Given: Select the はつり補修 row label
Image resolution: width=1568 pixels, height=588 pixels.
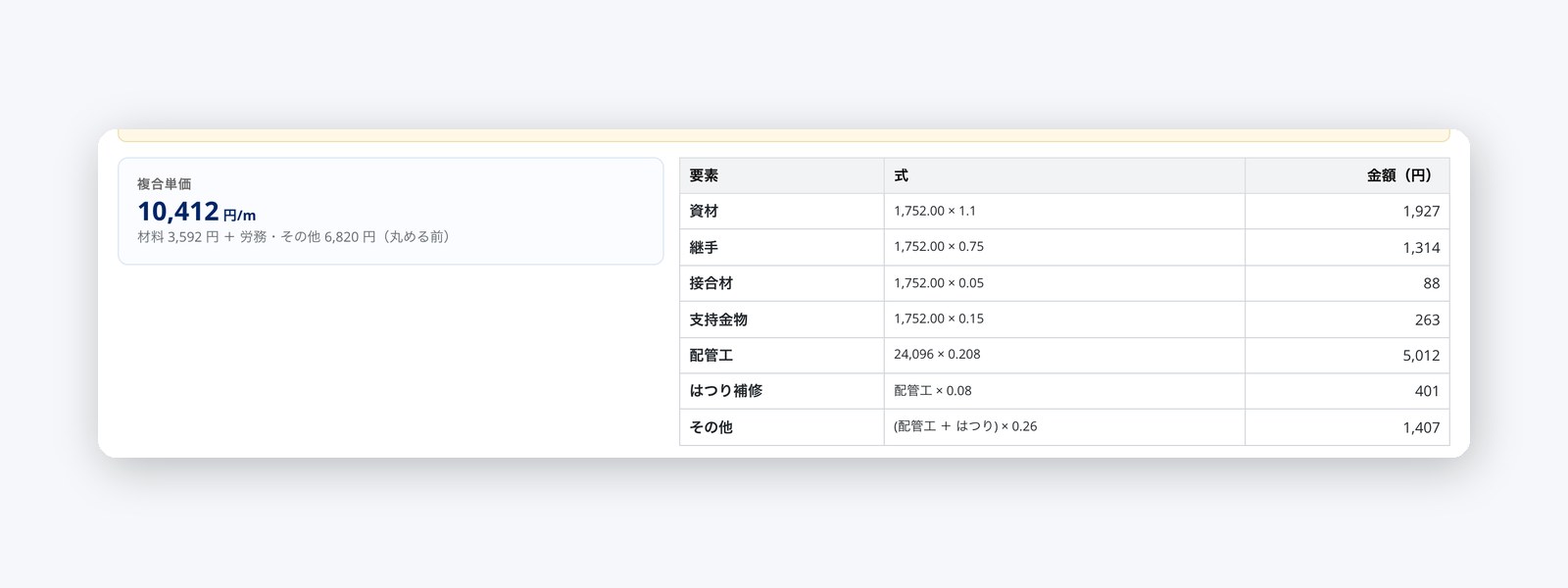Looking at the screenshot, I should pyautogui.click(x=725, y=391).
